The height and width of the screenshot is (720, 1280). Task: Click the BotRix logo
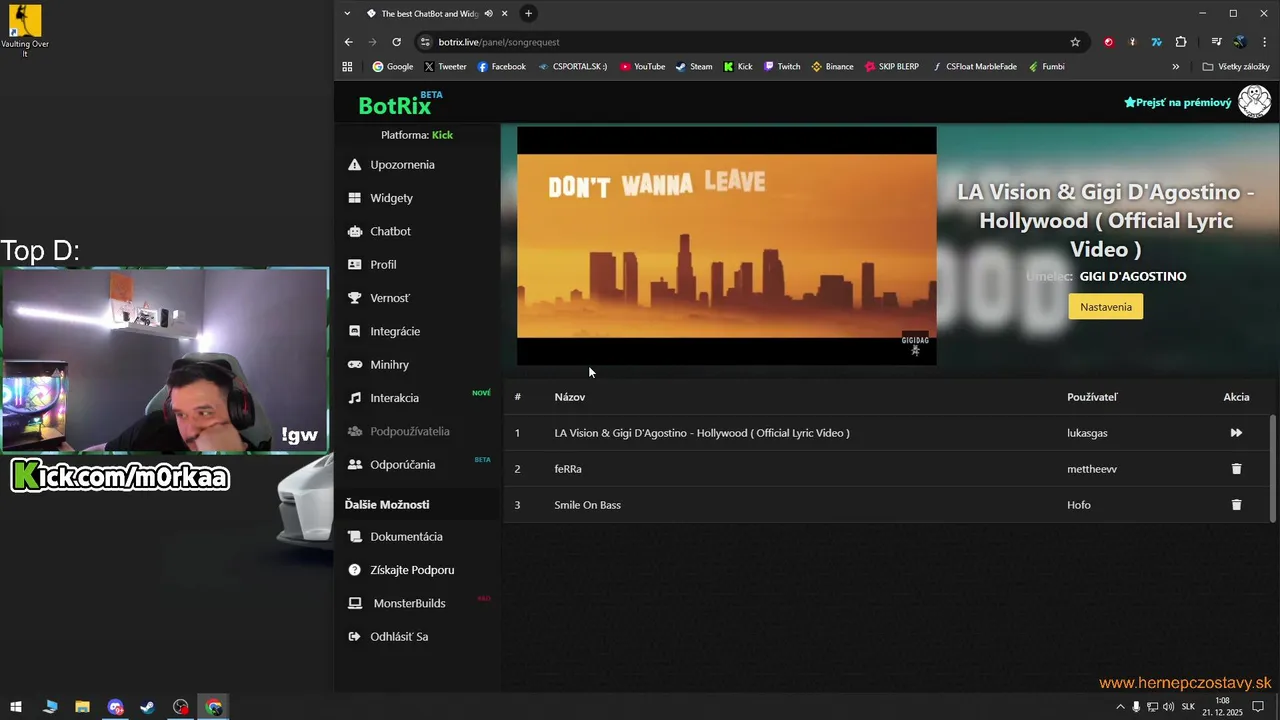[x=395, y=105]
